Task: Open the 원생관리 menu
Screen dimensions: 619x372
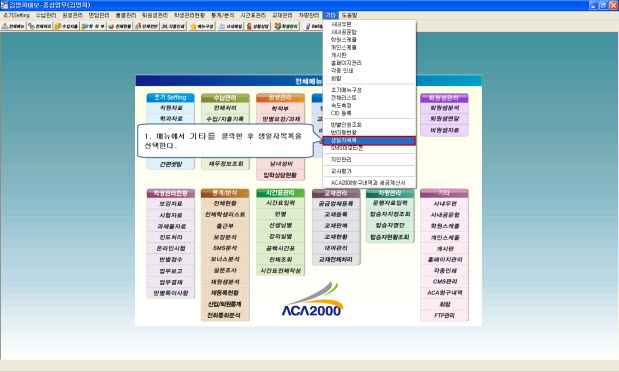Action: point(72,15)
